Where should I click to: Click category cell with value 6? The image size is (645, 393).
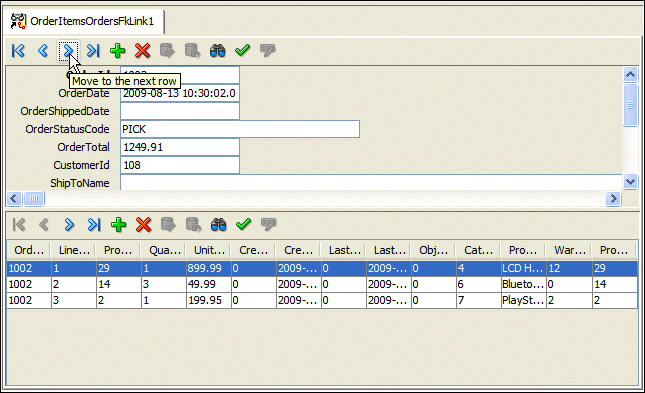point(478,284)
